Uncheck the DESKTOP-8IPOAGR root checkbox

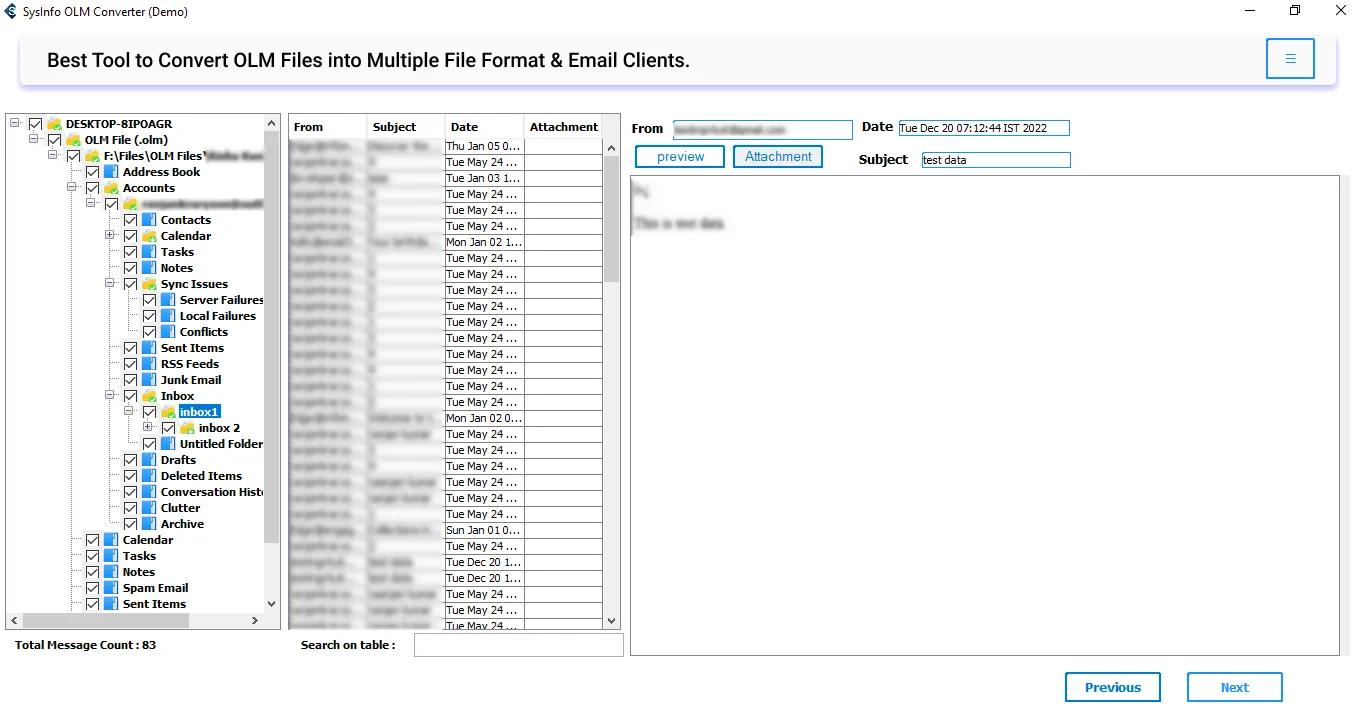tap(36, 124)
